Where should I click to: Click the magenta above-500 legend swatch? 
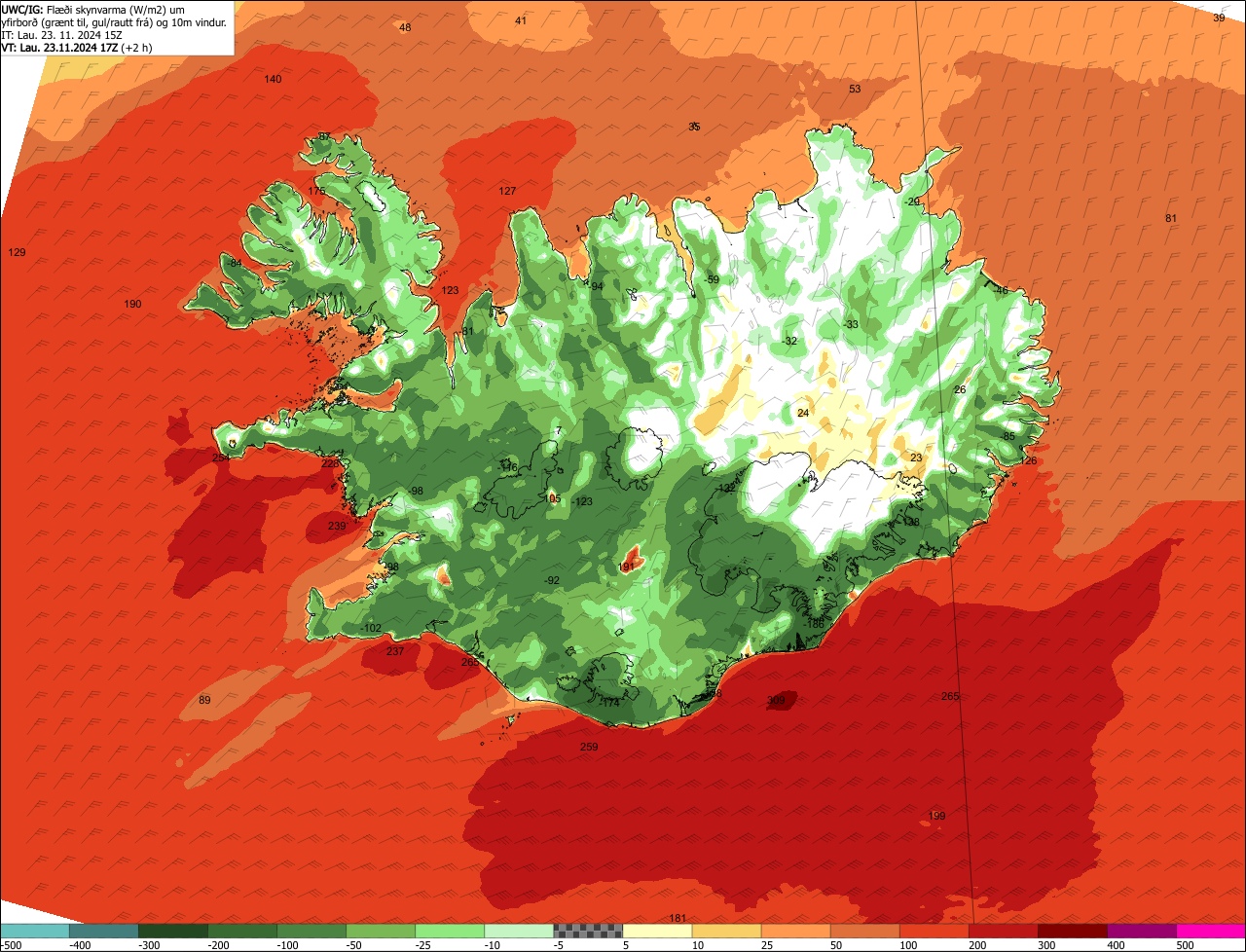coord(1211,931)
